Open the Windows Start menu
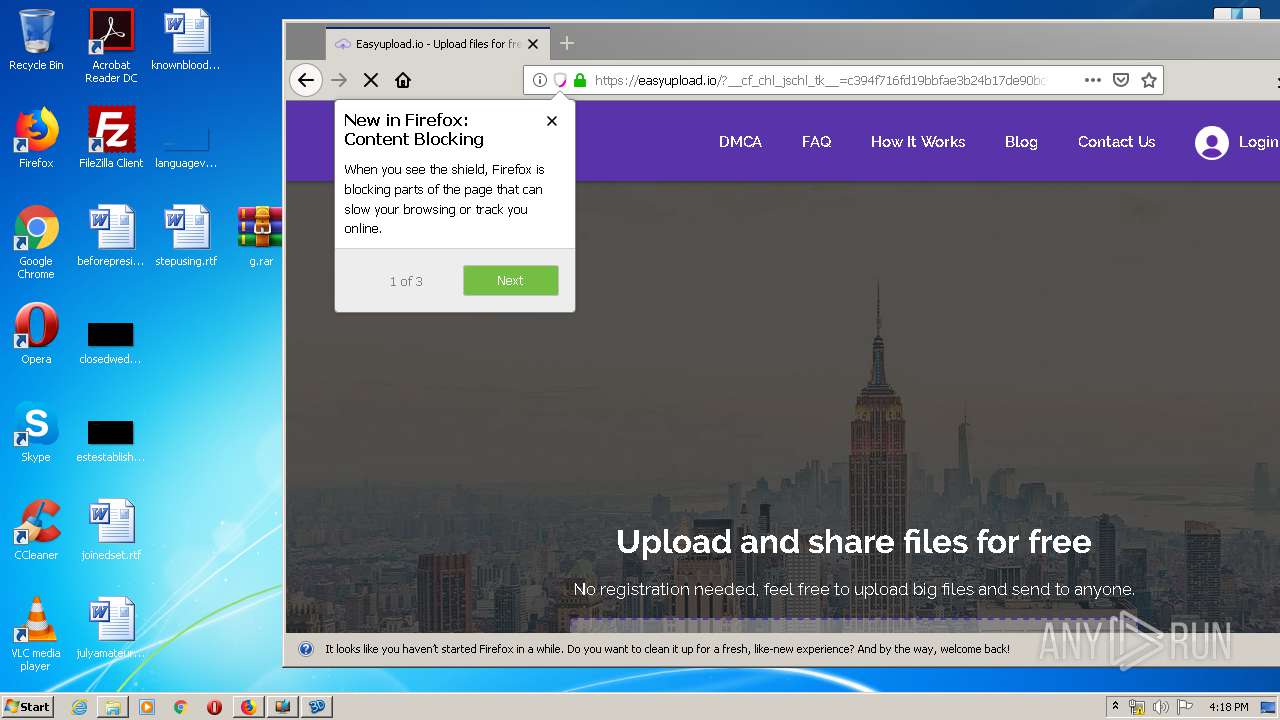The width and height of the screenshot is (1280, 720). [x=28, y=706]
